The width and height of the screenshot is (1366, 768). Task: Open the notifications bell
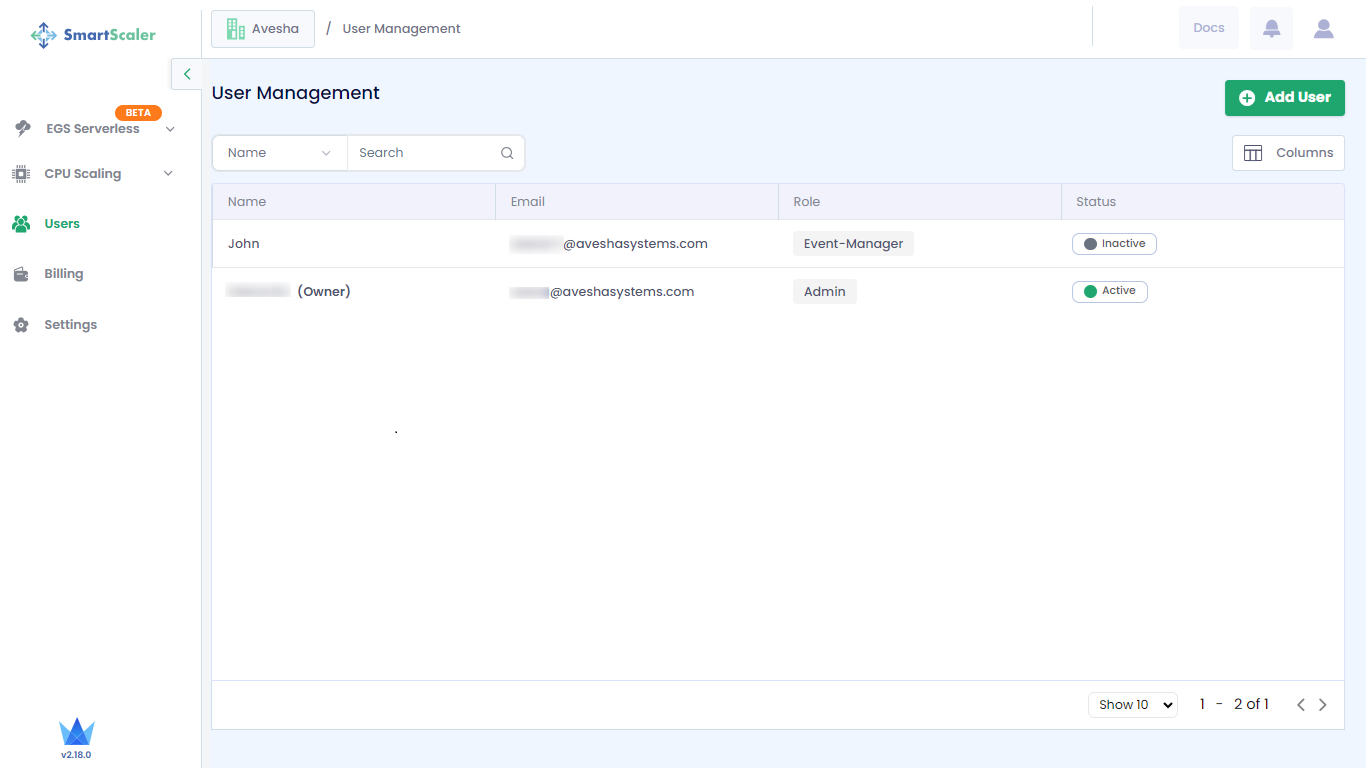1271,28
